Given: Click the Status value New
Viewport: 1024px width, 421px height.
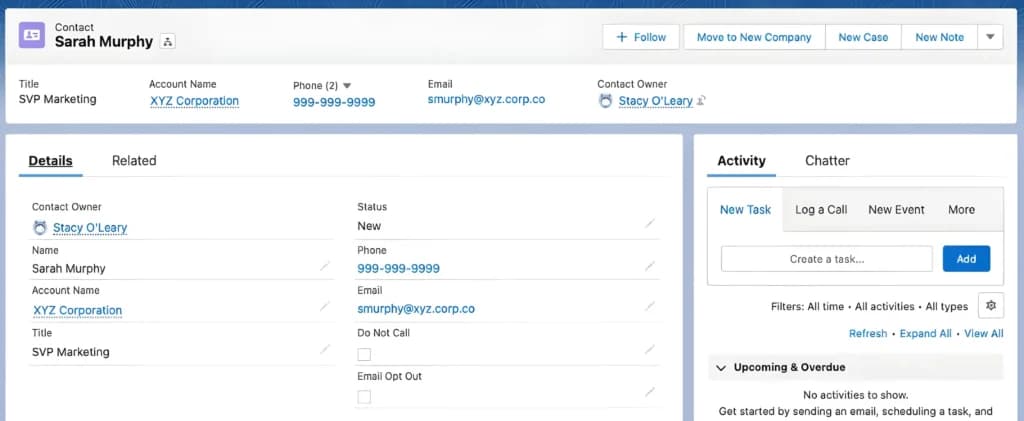Looking at the screenshot, I should tap(369, 226).
